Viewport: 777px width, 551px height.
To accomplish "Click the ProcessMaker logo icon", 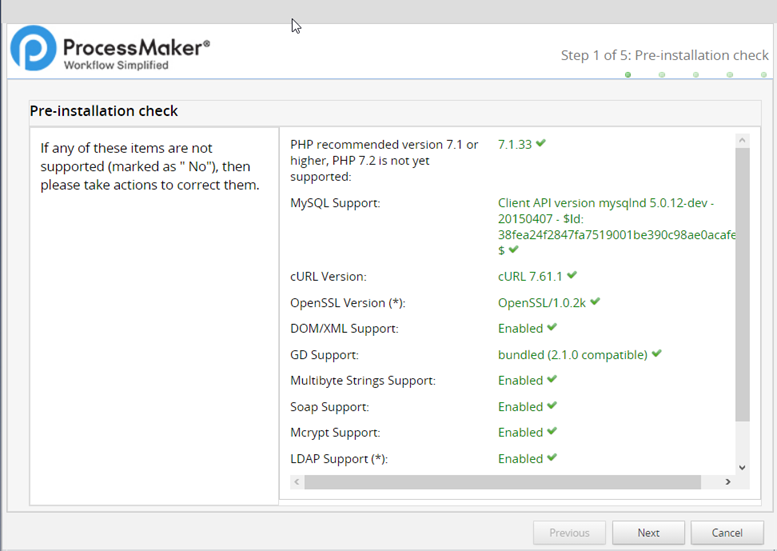I will point(33,49).
